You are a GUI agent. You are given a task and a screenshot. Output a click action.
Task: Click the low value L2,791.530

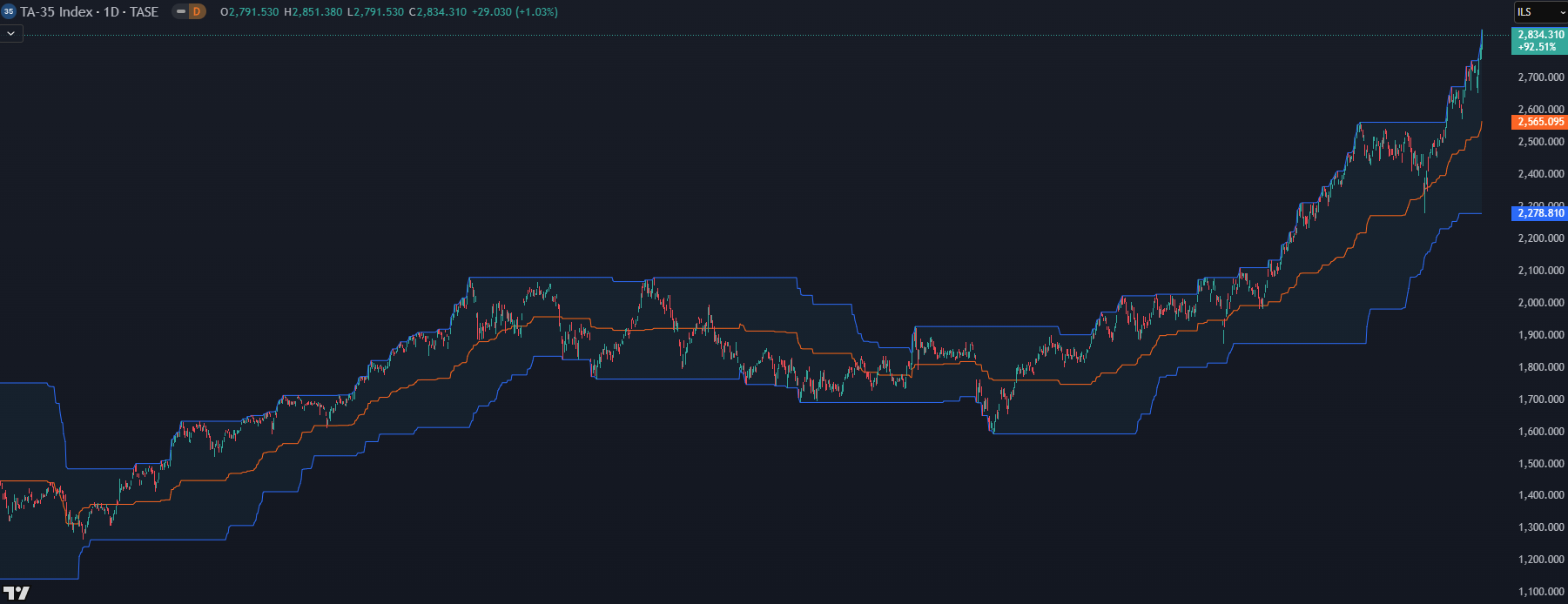coord(375,12)
